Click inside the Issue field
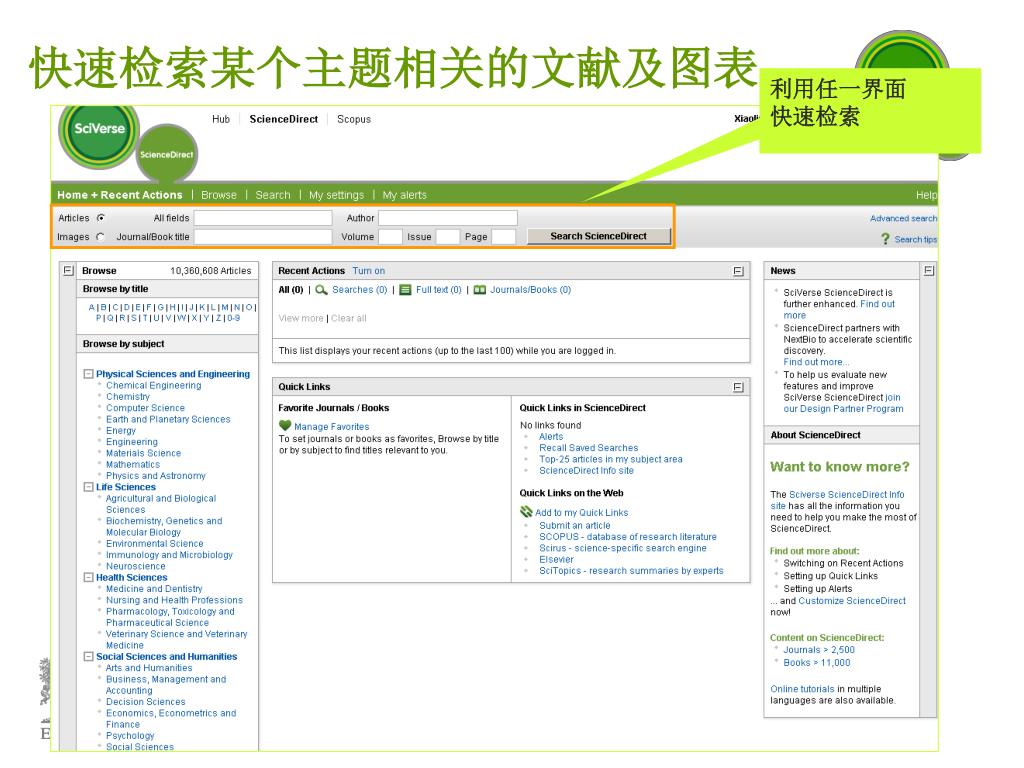 point(448,236)
